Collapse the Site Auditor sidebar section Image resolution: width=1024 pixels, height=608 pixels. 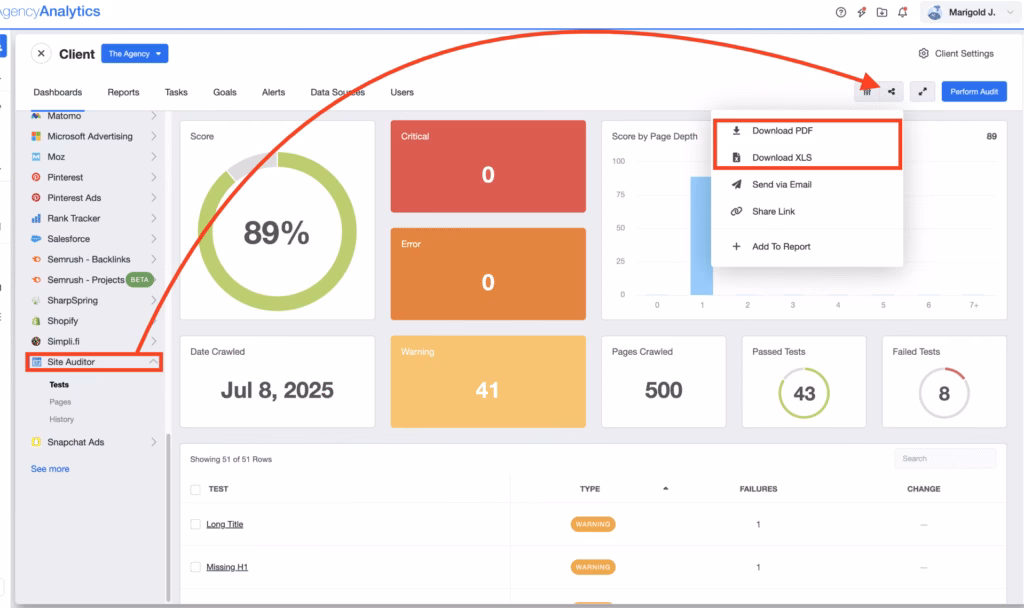coord(153,361)
